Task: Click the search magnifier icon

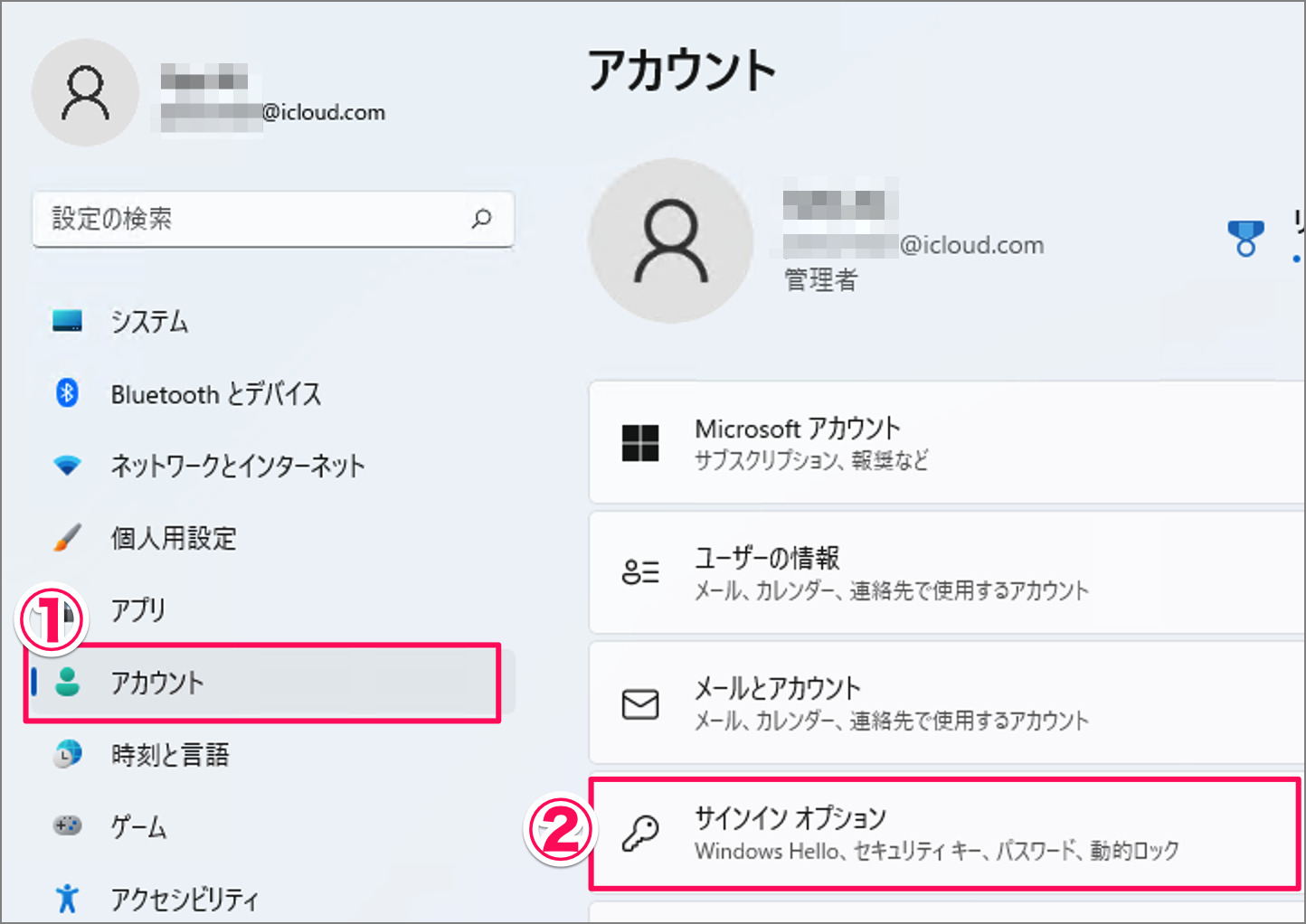Action: tap(482, 219)
